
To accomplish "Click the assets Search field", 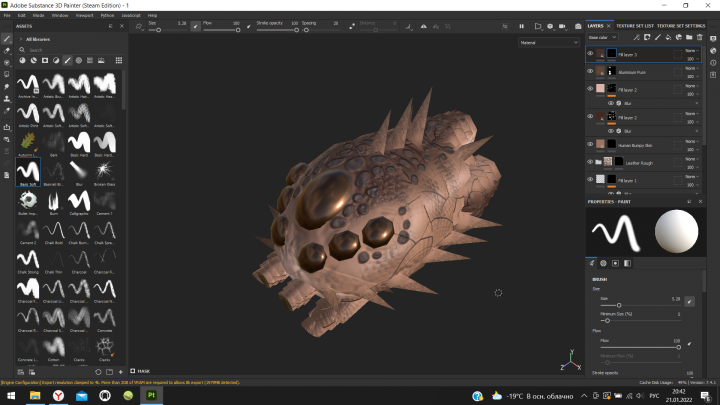I will point(71,50).
